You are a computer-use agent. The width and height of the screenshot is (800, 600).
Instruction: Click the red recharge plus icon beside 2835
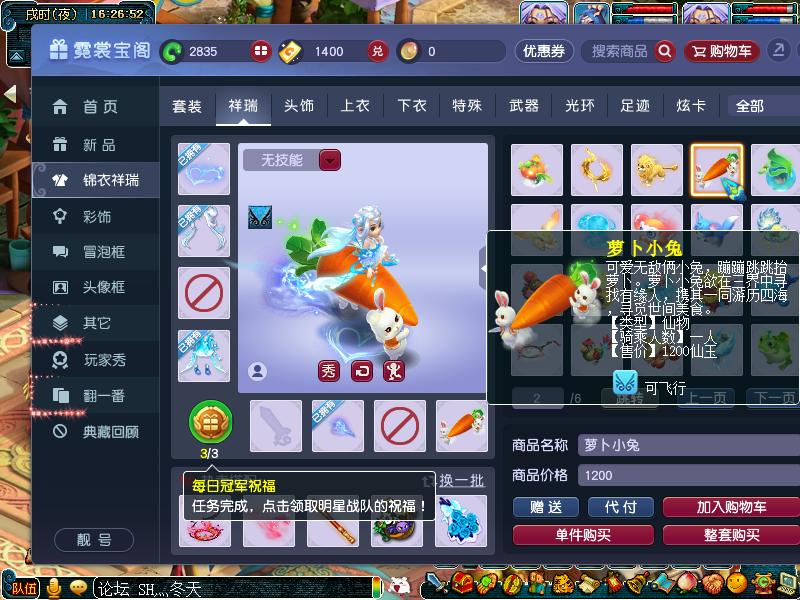[260, 51]
